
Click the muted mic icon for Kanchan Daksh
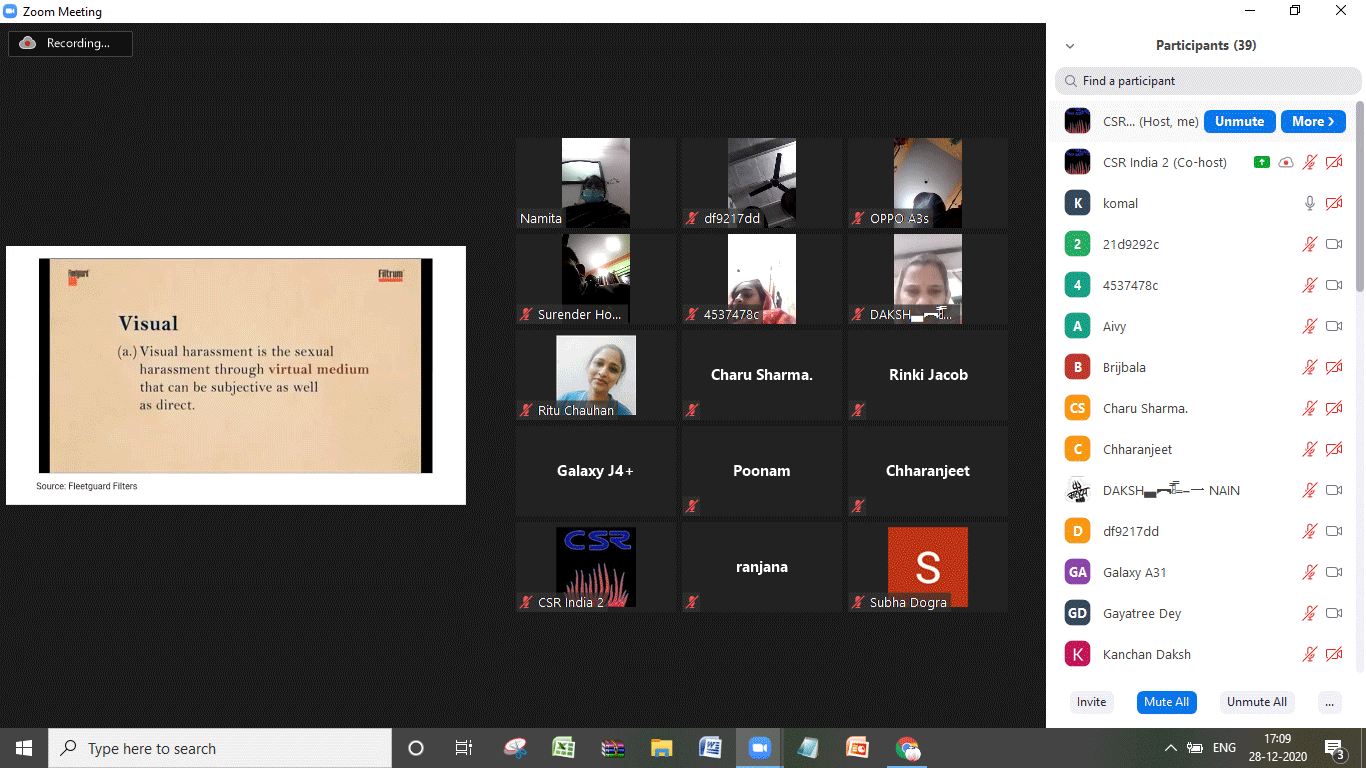click(x=1310, y=654)
